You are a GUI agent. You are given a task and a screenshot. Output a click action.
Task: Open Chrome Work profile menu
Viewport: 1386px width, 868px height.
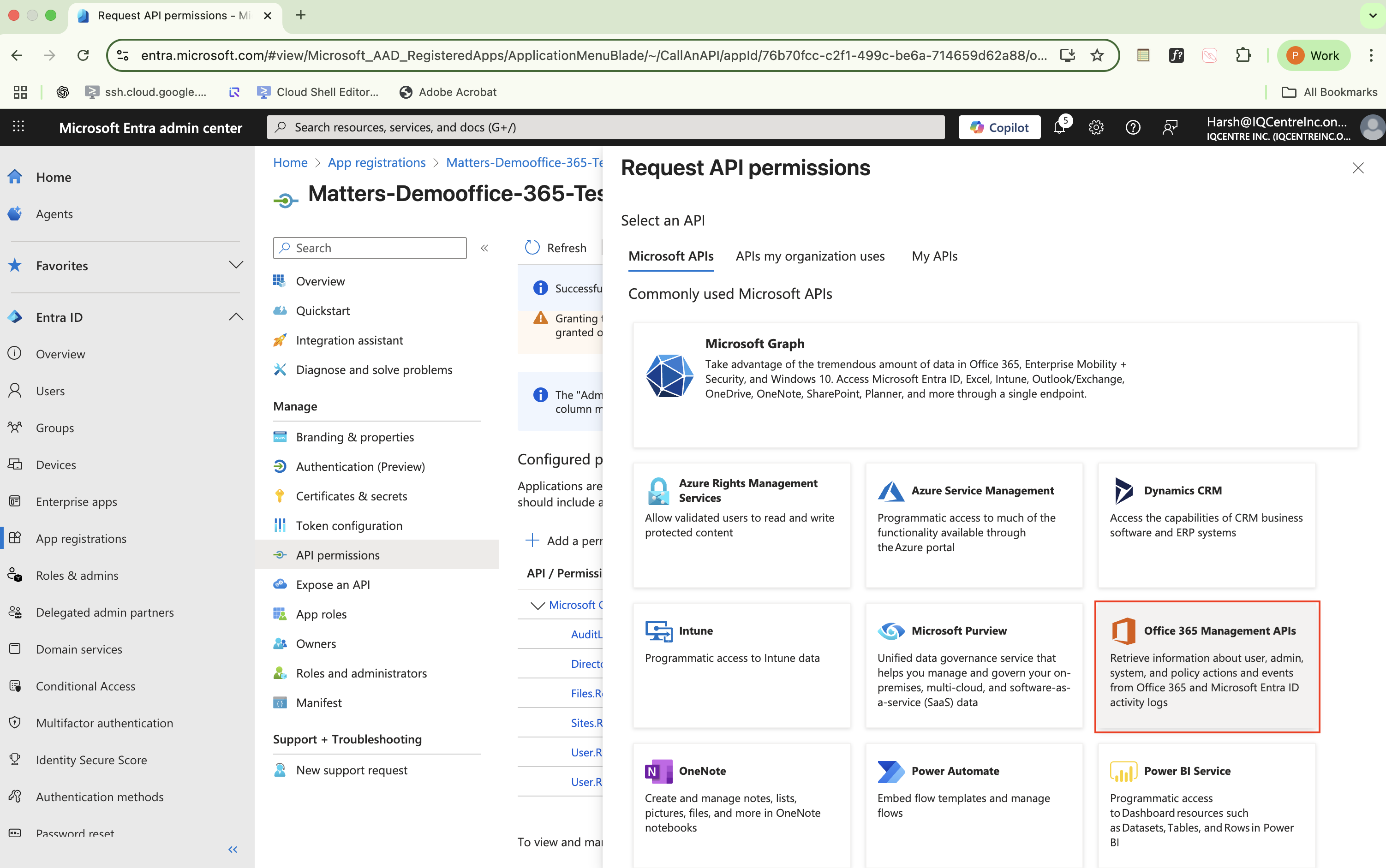tap(1314, 55)
